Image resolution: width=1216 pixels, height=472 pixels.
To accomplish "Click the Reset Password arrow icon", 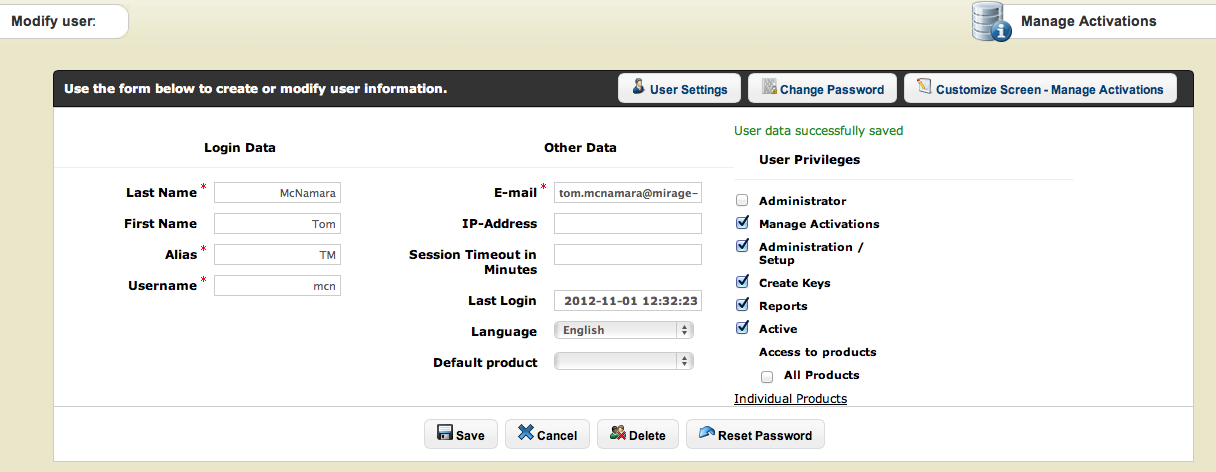I will [x=706, y=434].
